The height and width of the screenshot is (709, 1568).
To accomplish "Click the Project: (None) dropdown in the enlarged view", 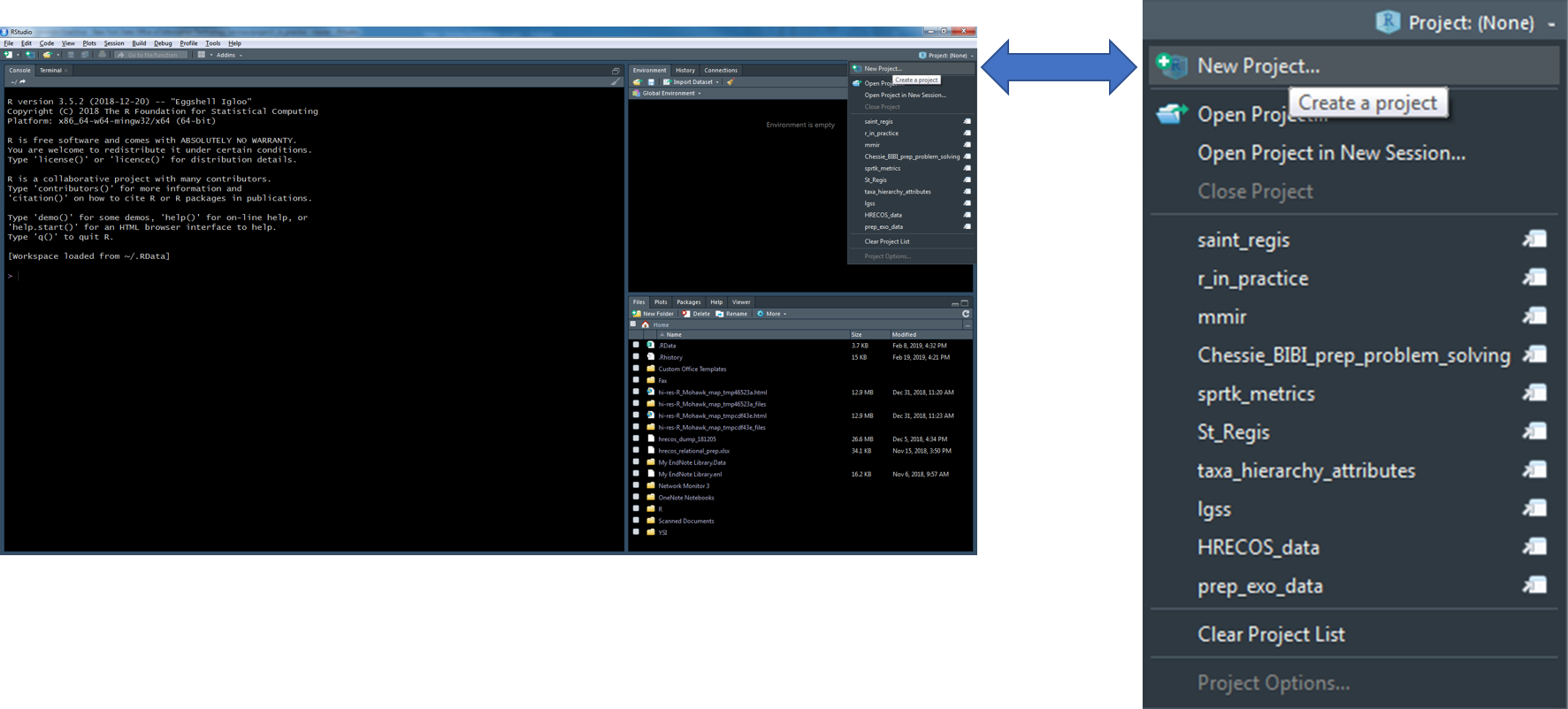I will [1466, 22].
